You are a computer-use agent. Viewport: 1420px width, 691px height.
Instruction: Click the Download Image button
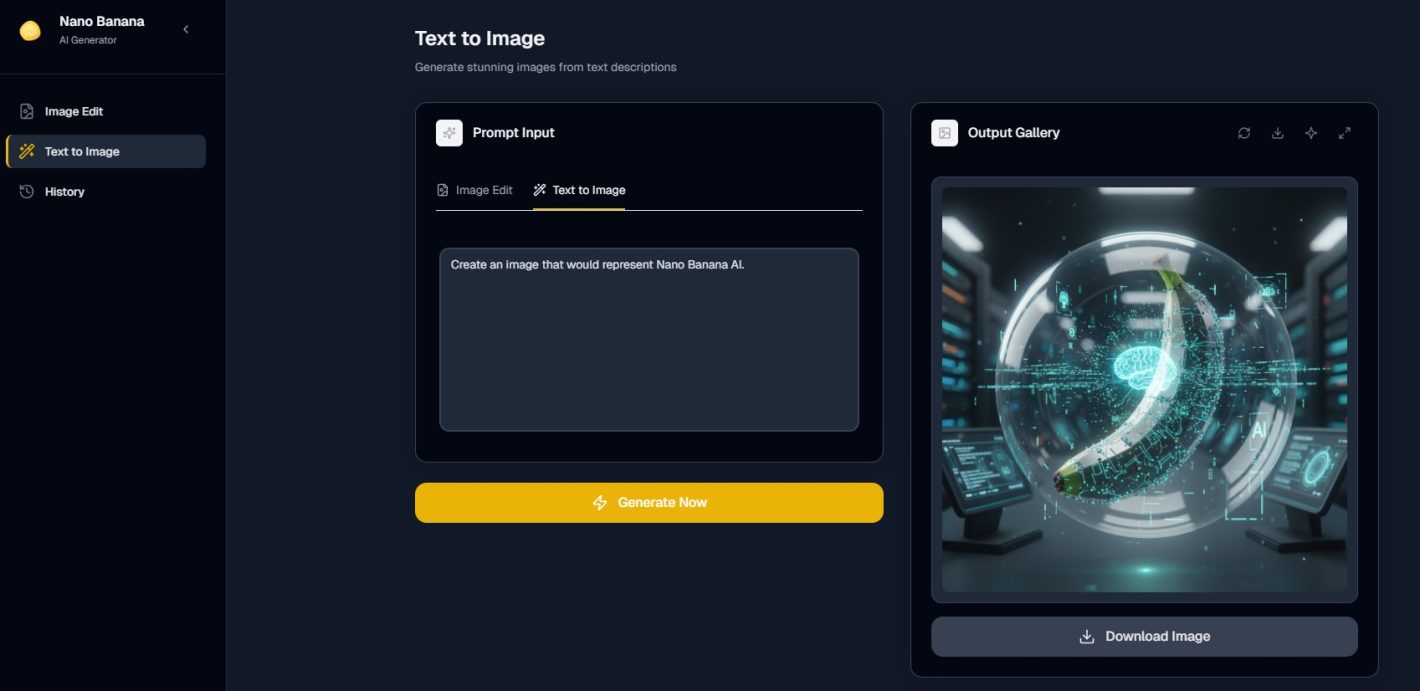click(1144, 636)
